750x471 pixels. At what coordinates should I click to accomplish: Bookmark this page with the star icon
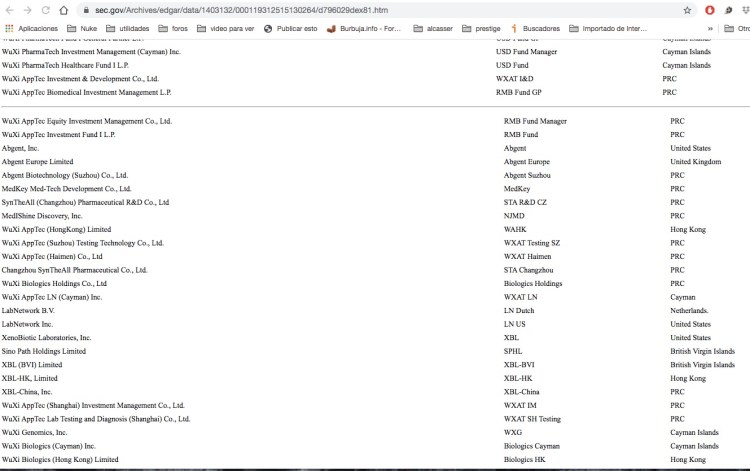tap(688, 9)
